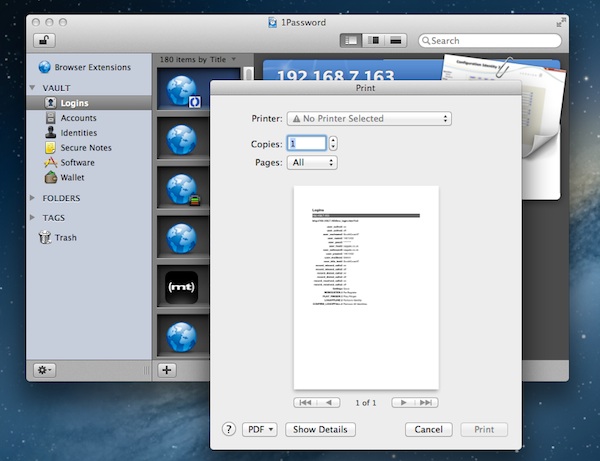This screenshot has width=600, height=461.
Task: Select Logins in the vault sidebar
Action: tap(89, 103)
